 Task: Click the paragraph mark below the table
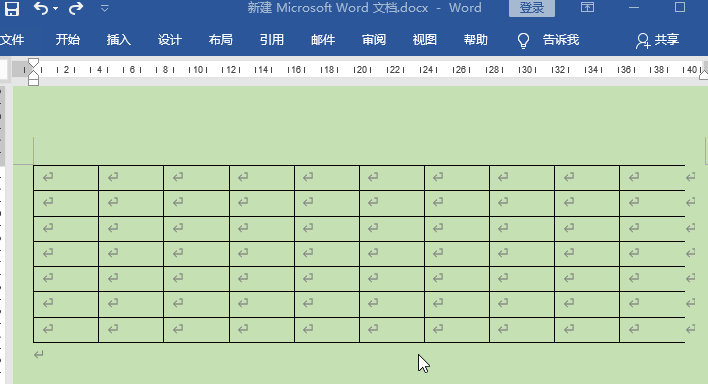(x=39, y=355)
